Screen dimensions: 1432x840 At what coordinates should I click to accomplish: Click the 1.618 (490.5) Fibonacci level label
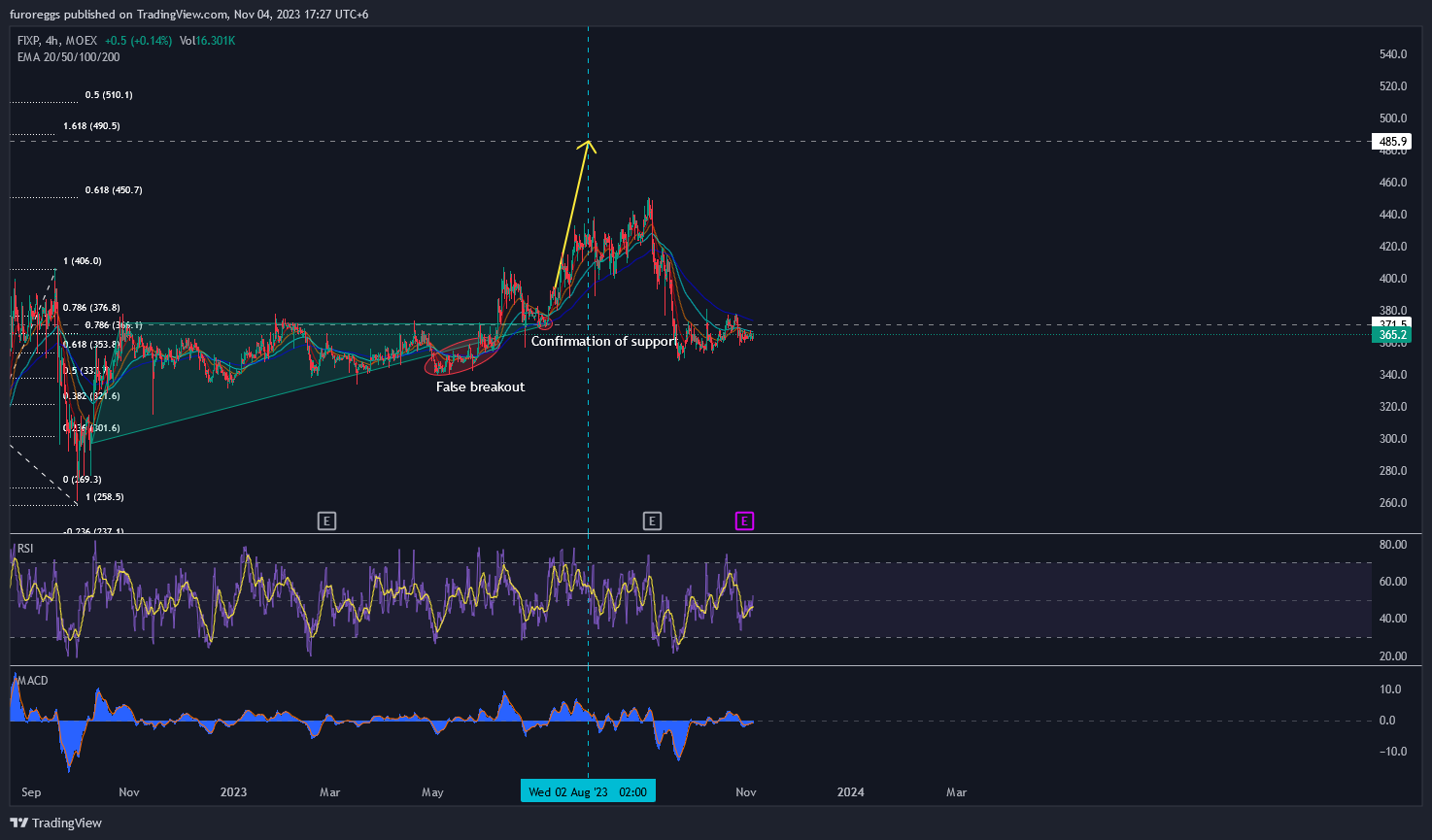click(x=91, y=126)
